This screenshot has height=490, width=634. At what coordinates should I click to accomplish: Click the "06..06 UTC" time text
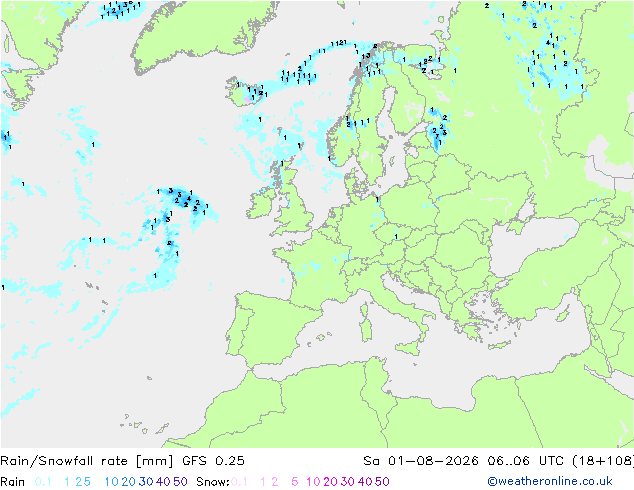pyautogui.click(x=526, y=461)
